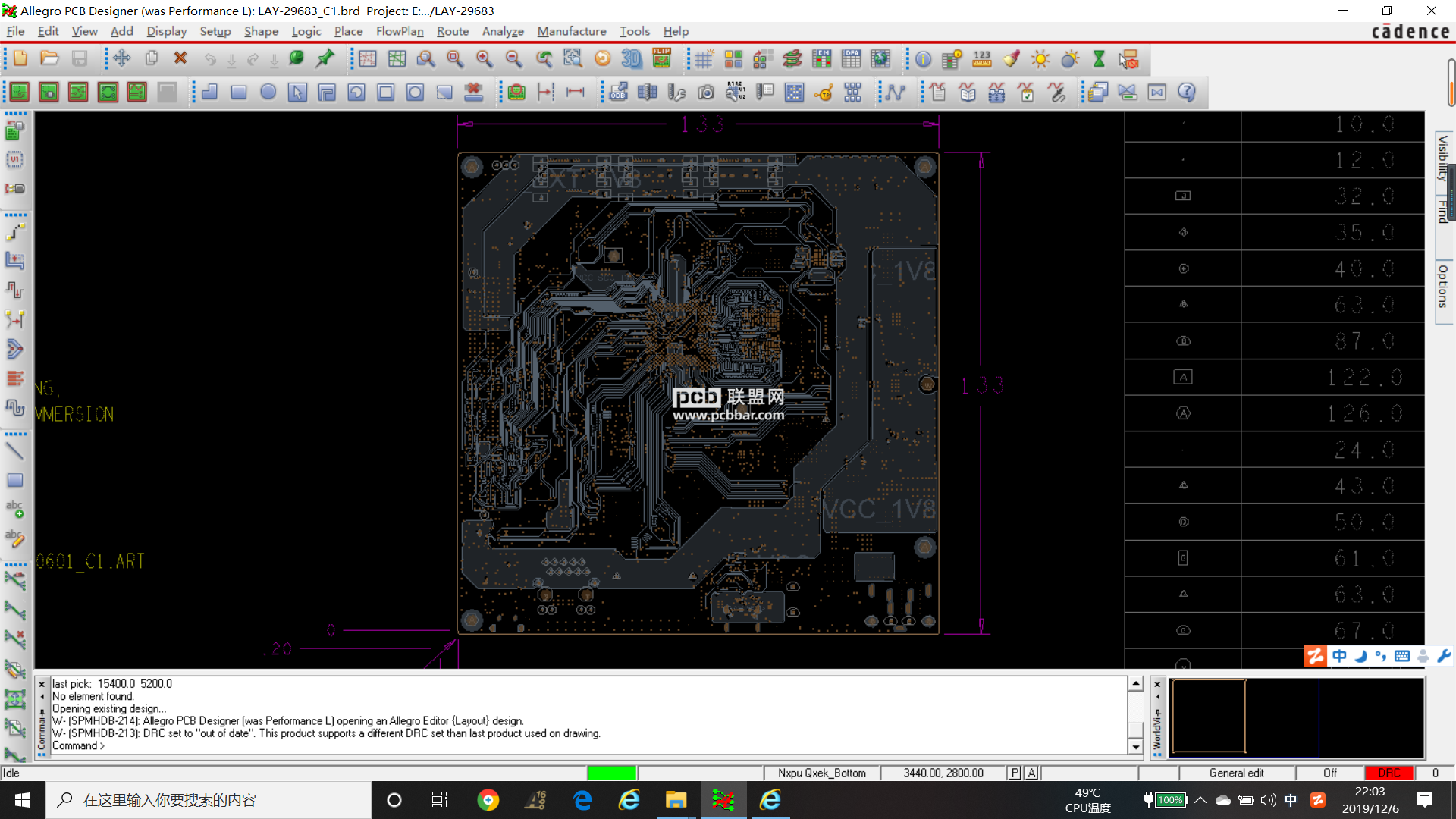
Task: Switch to General Edit application mode icon
Action: click(x=20, y=93)
